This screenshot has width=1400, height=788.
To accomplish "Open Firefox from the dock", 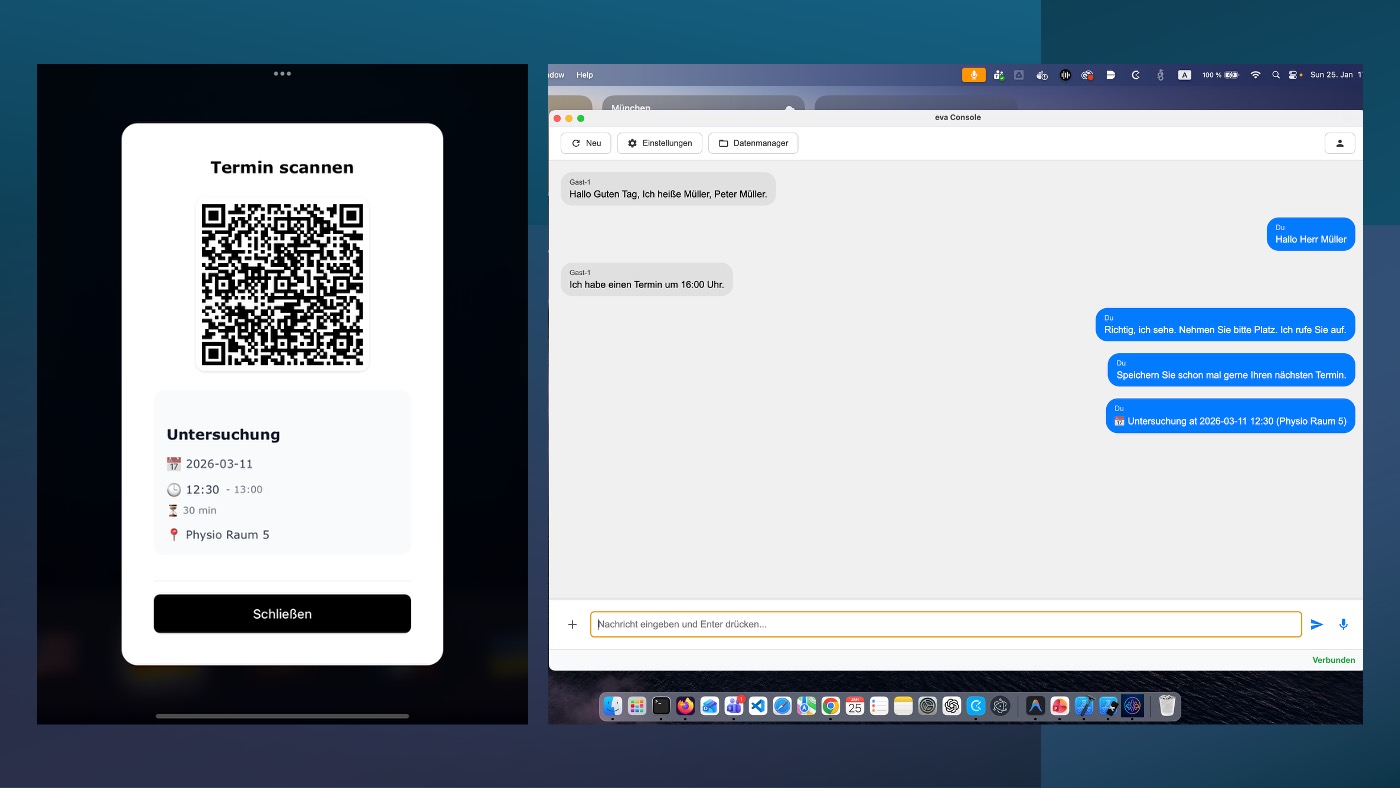I will point(685,706).
